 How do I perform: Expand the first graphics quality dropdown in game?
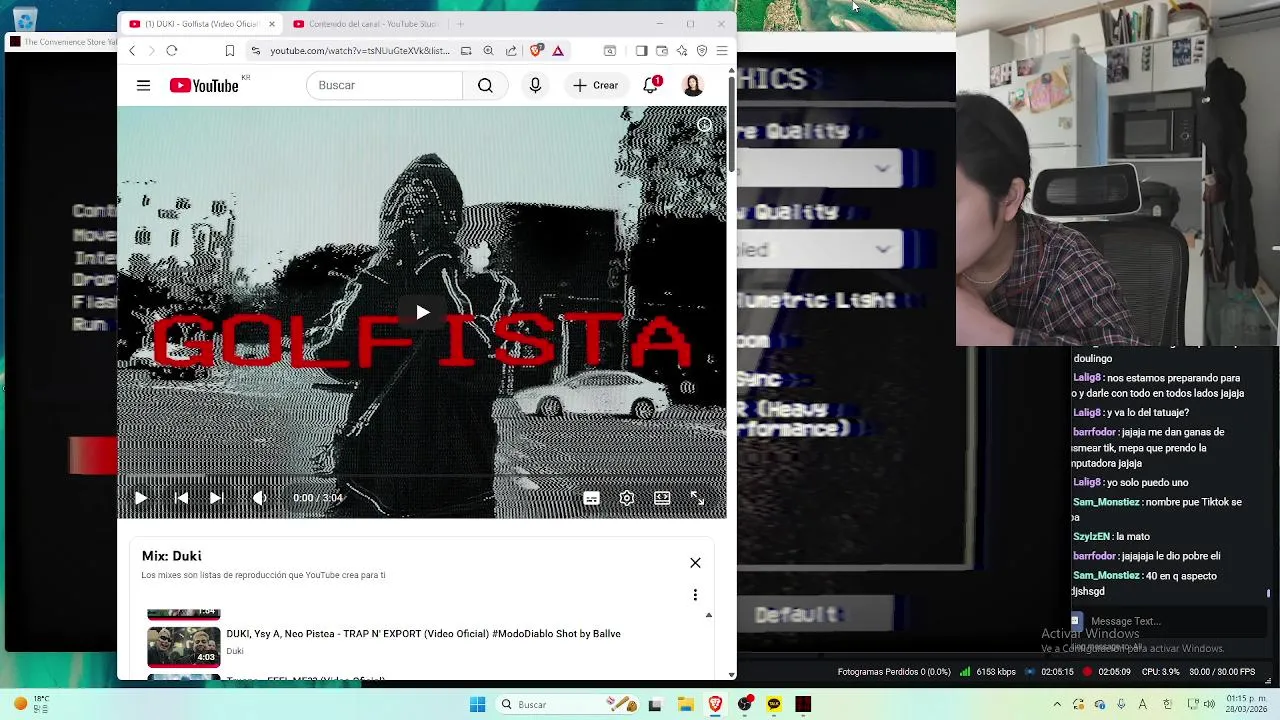(x=820, y=169)
